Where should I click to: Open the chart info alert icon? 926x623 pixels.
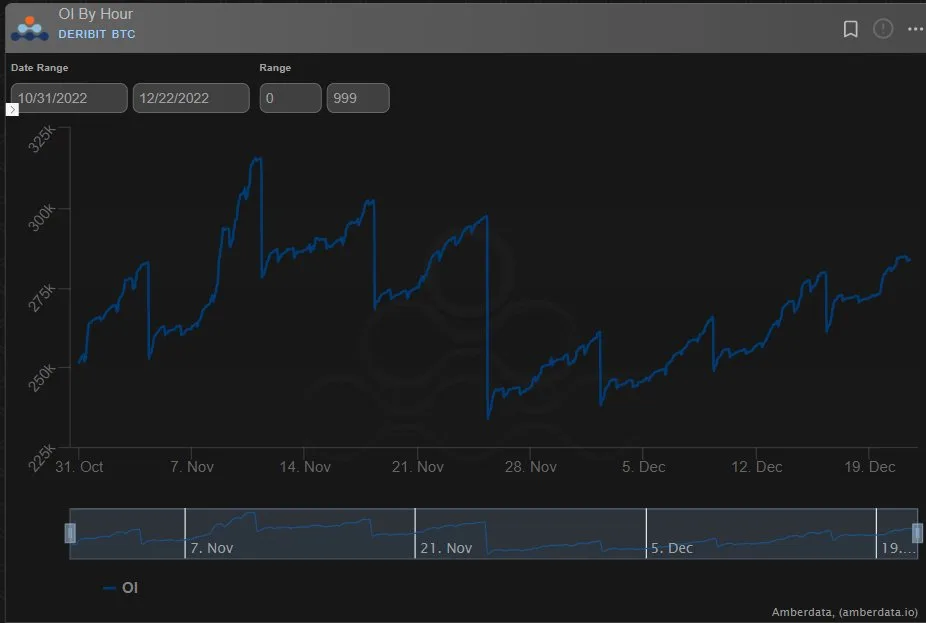pyautogui.click(x=883, y=28)
